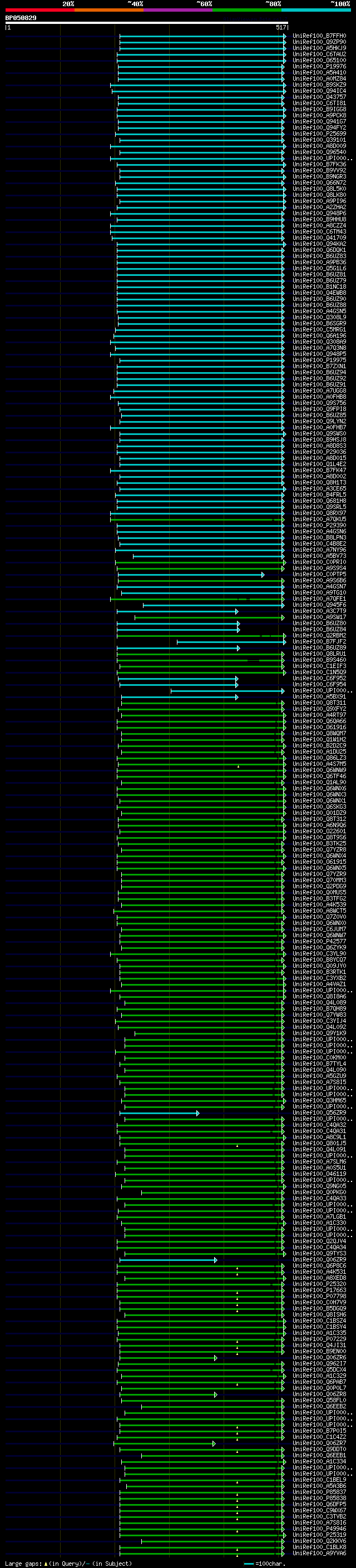Select the UniRef100_A7NY96 label
The width and height of the screenshot is (356, 1568).
(319, 550)
